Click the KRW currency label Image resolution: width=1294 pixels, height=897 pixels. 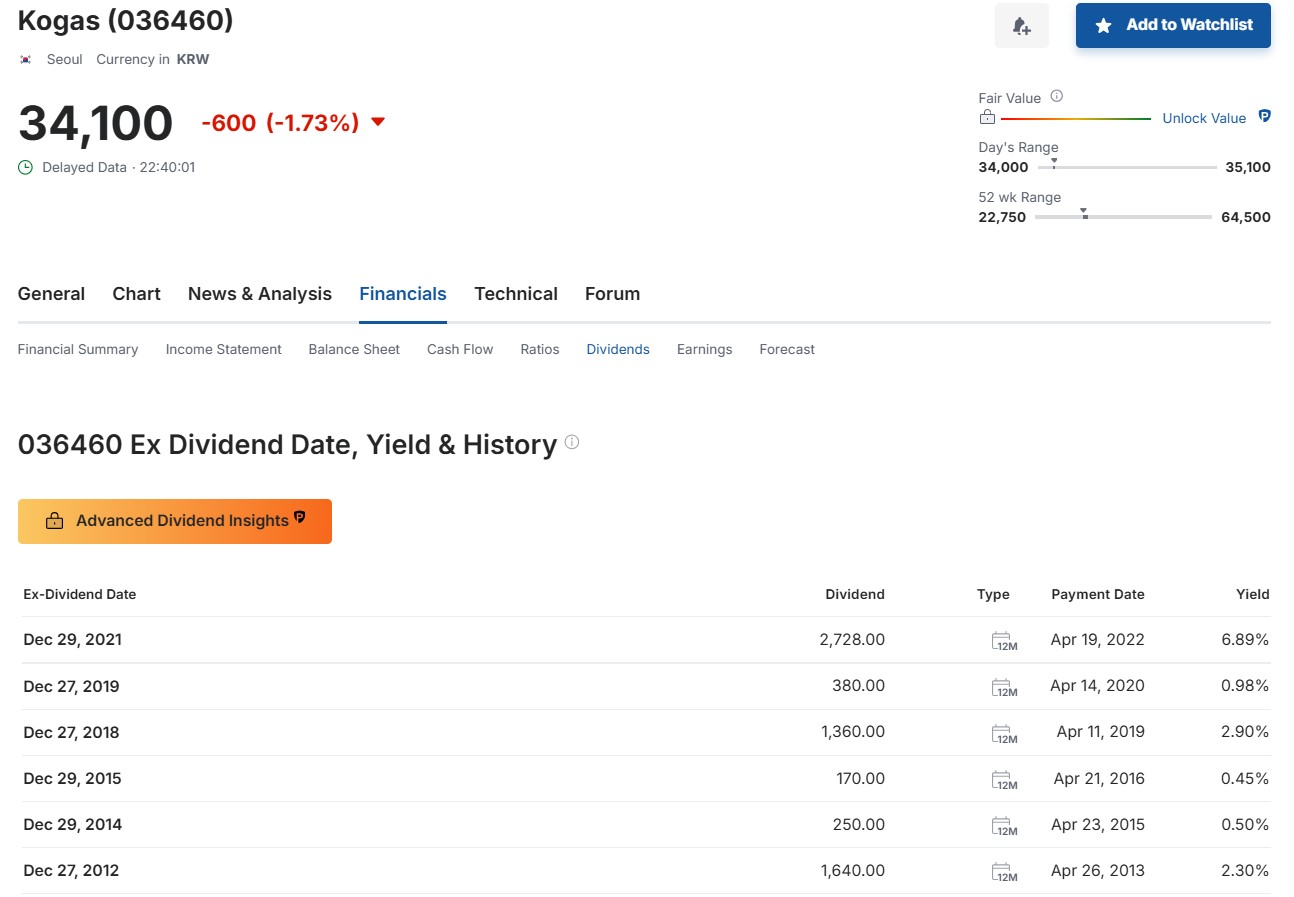193,59
